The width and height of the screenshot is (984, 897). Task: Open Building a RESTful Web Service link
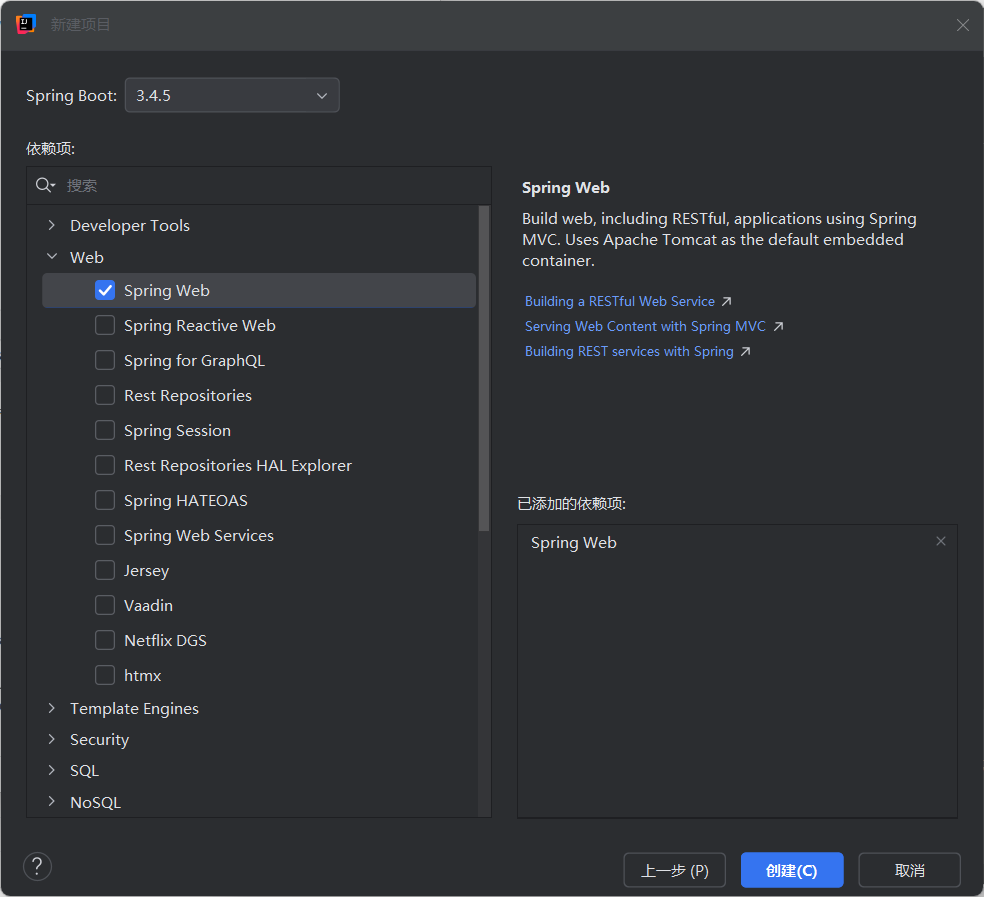pyautogui.click(x=619, y=301)
